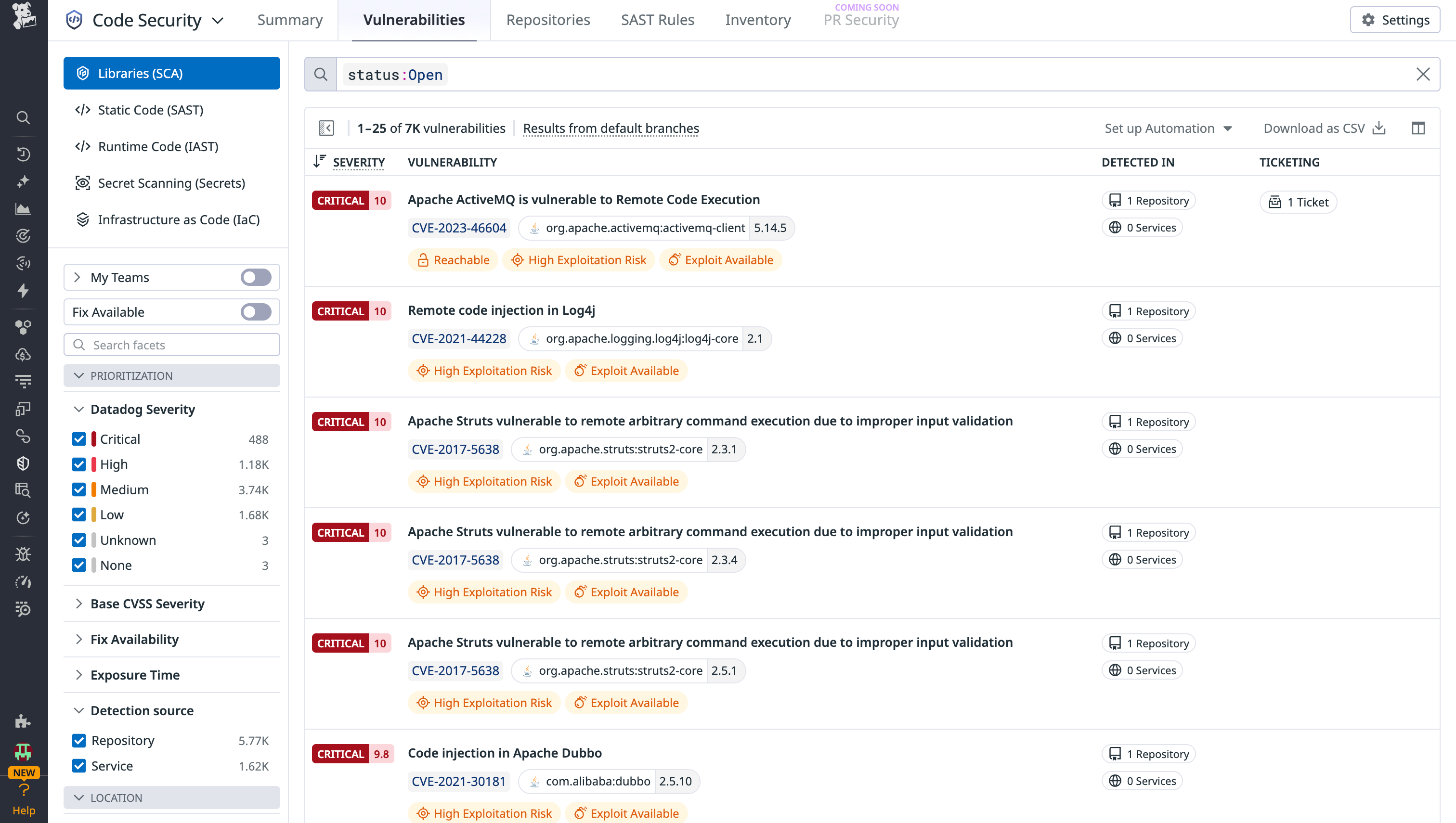This screenshot has height=823, width=1456.
Task: Uncheck the Medium severity filter
Action: coord(79,489)
